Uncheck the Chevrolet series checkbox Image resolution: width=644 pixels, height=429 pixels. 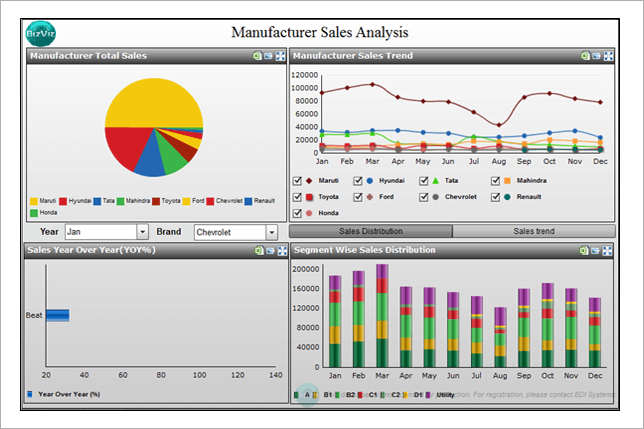423,197
